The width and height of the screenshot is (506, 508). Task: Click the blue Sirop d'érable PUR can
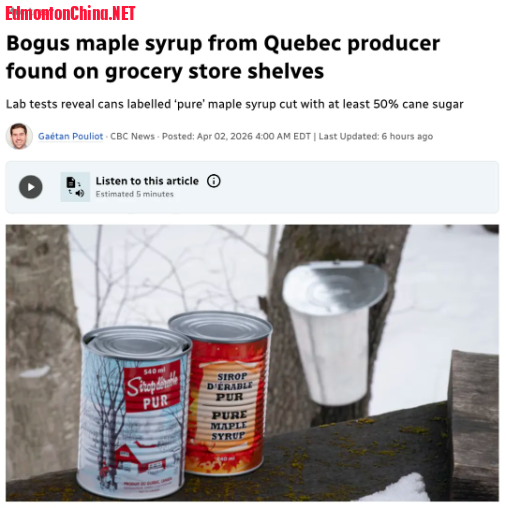pos(134,413)
